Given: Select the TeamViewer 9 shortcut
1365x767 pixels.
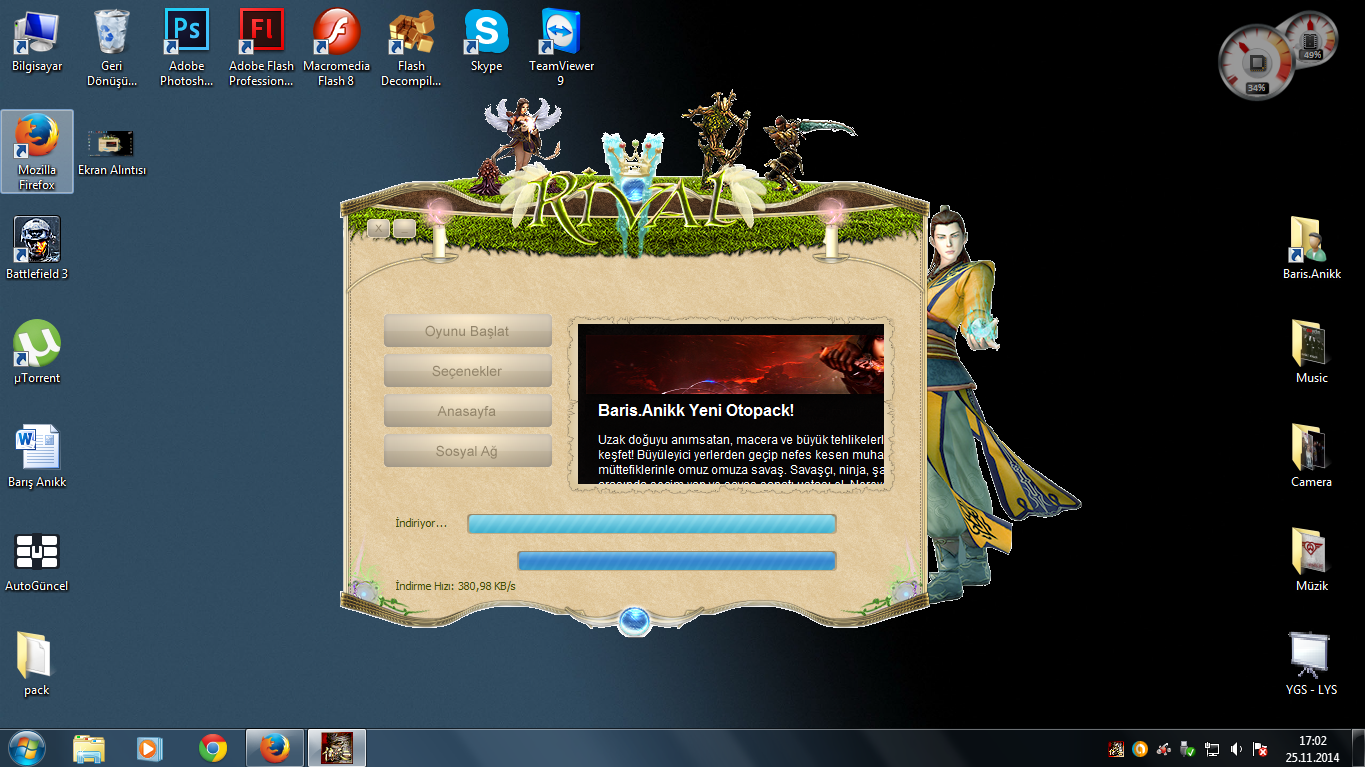Looking at the screenshot, I should pos(561,48).
